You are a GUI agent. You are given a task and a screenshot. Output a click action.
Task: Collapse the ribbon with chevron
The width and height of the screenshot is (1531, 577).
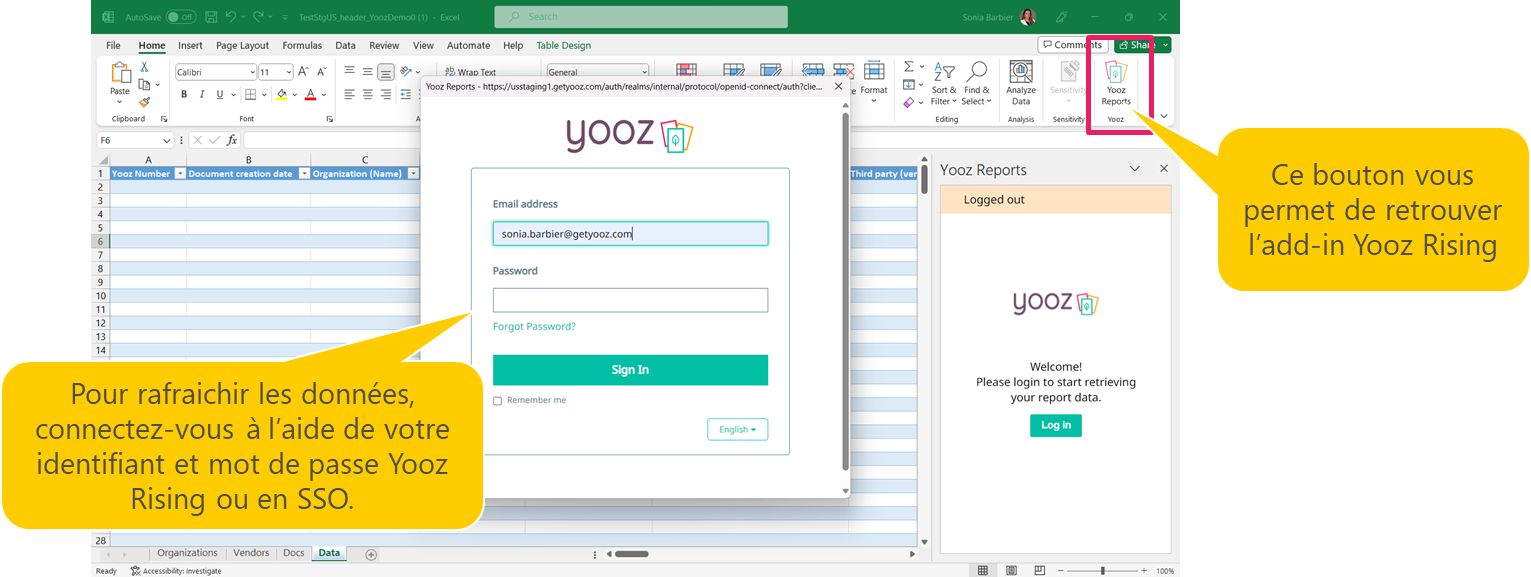point(1163,116)
